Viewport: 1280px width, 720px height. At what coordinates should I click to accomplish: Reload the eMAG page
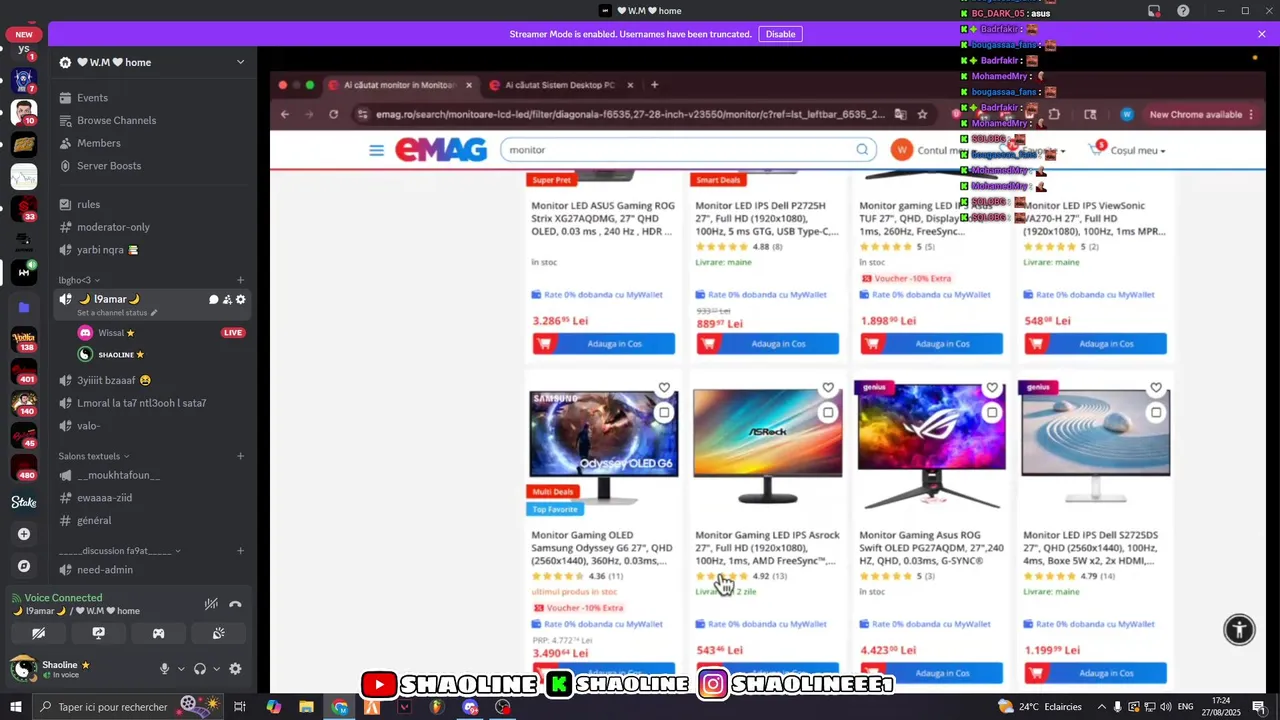click(333, 114)
